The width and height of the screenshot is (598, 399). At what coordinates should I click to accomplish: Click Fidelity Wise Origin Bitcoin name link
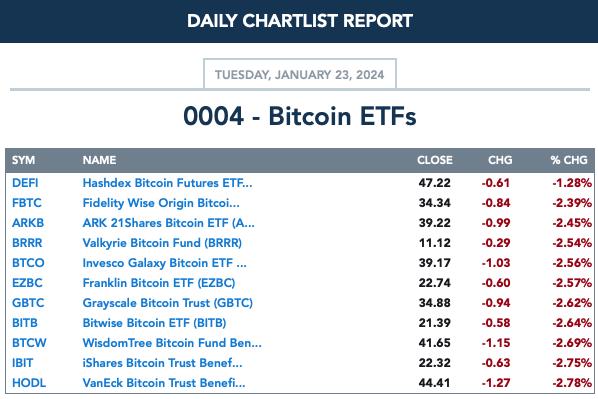tap(161, 203)
